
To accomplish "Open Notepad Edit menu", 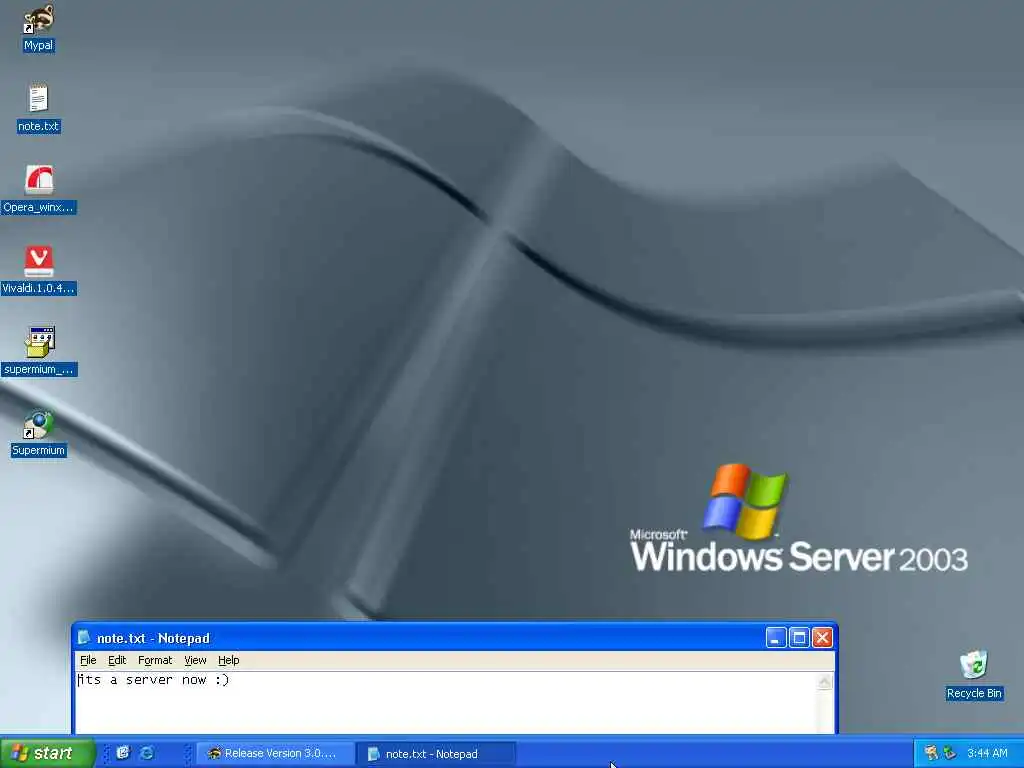I will (x=117, y=660).
